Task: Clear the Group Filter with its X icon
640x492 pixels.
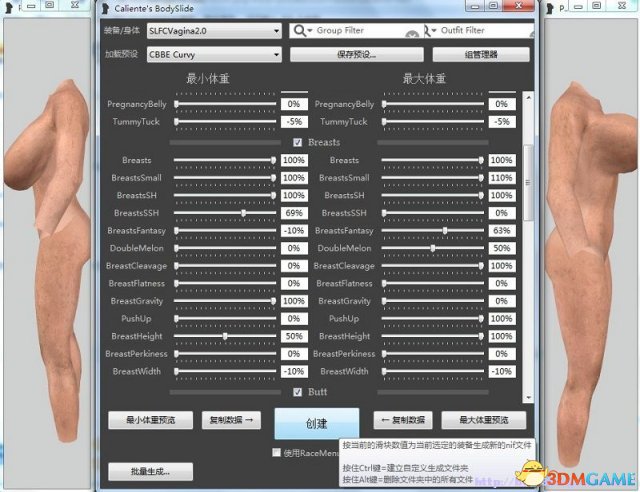Action: tap(412, 35)
